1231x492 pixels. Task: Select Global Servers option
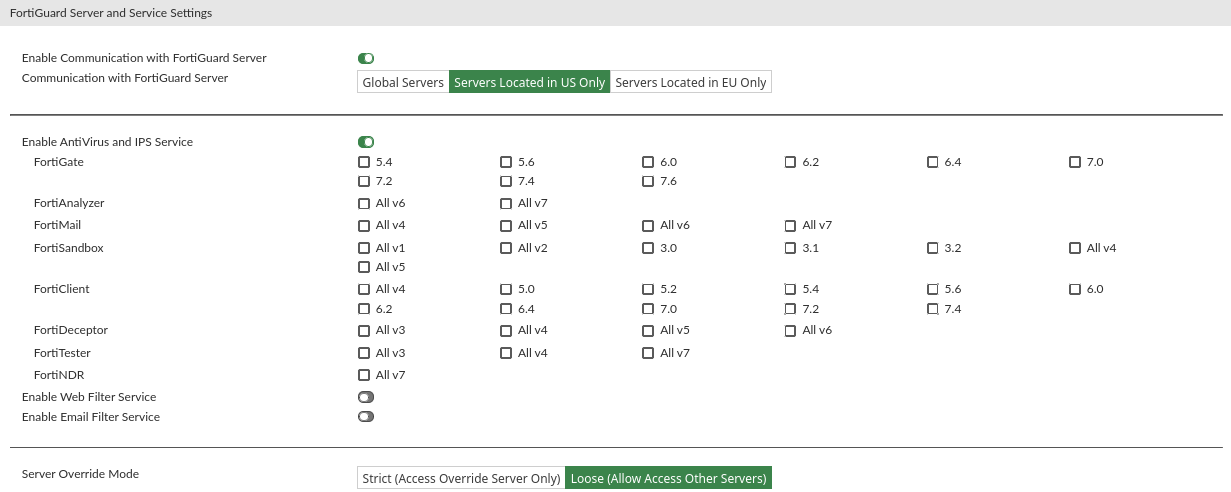pos(403,83)
